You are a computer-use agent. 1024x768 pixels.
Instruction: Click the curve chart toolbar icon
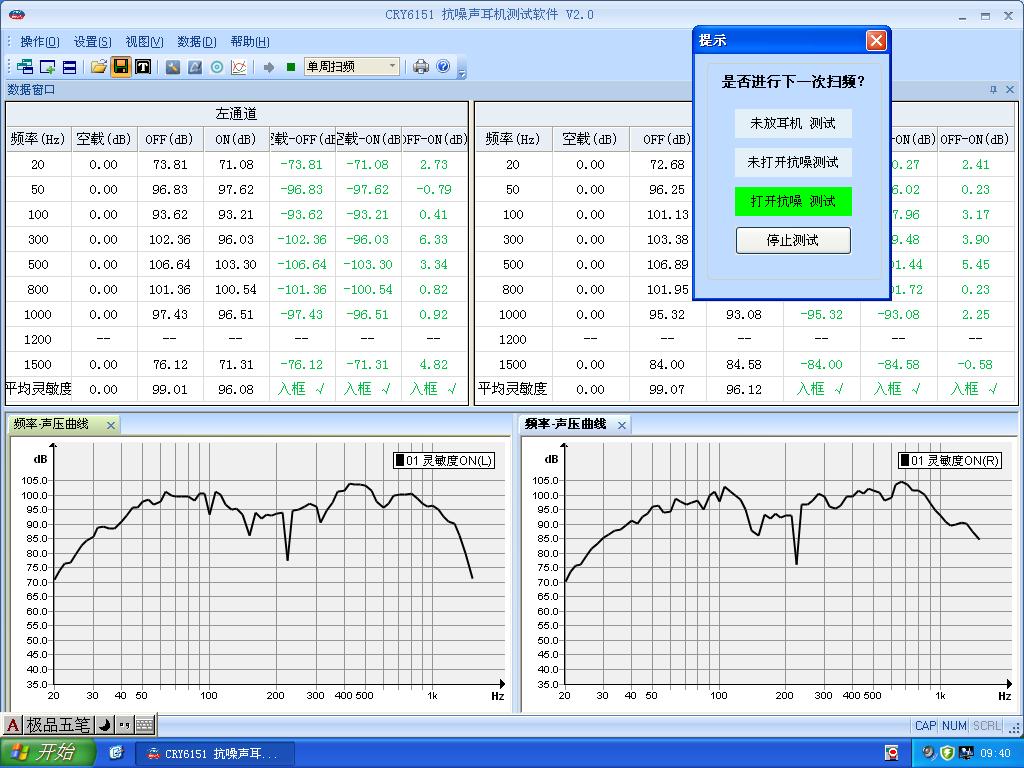(x=239, y=67)
